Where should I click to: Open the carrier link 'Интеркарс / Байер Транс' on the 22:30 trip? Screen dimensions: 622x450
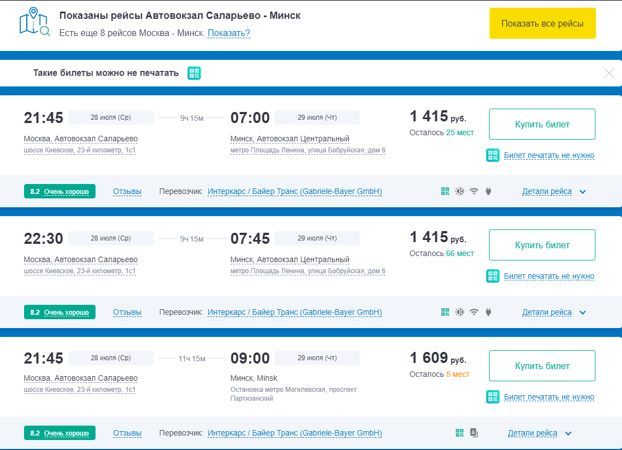295,312
